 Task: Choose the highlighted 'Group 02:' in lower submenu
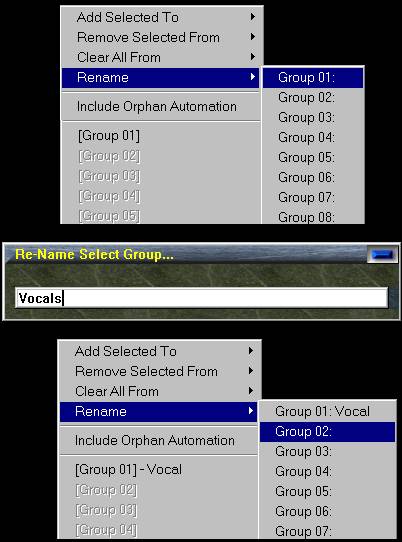(328, 431)
